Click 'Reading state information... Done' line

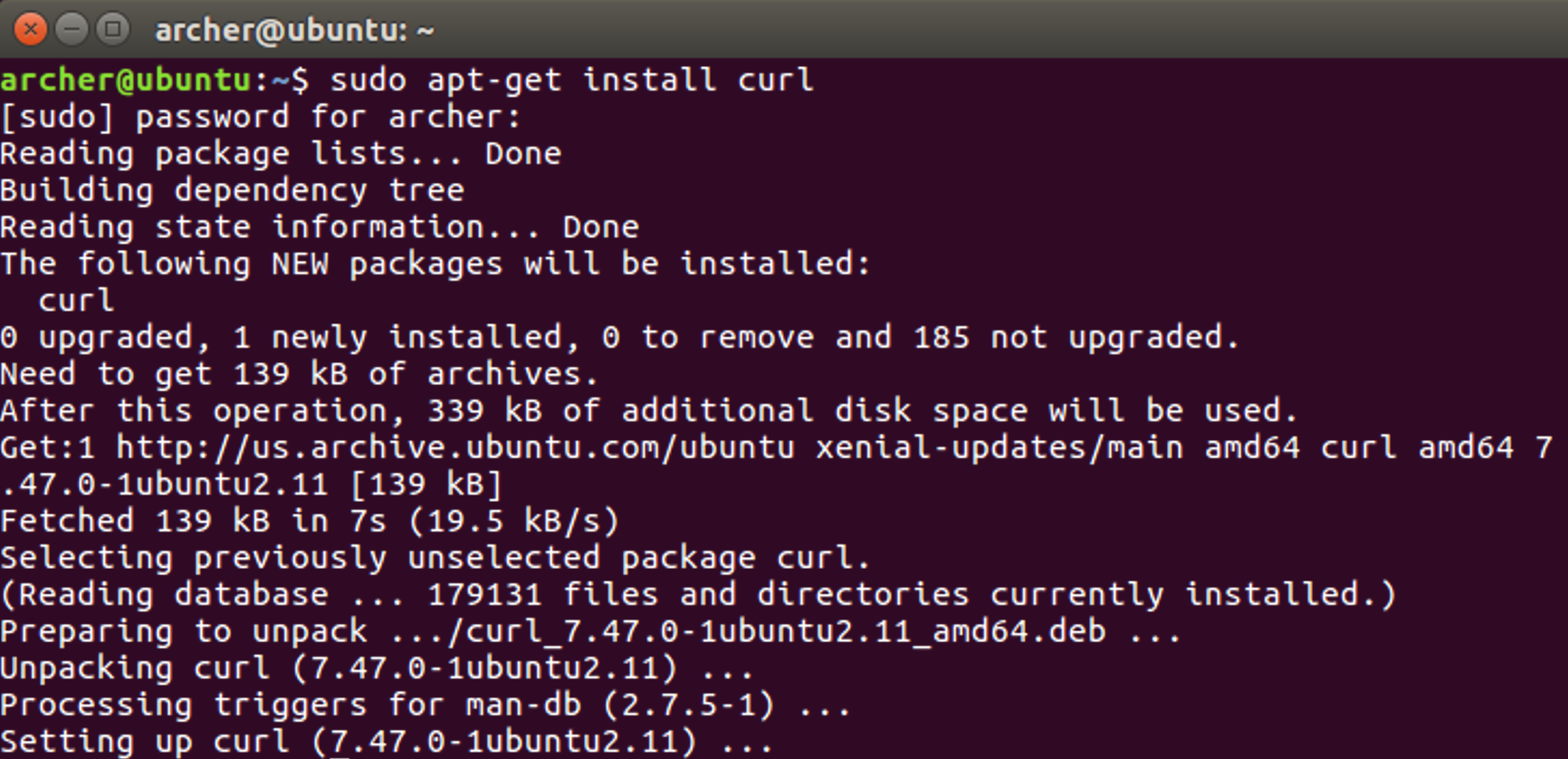click(320, 227)
